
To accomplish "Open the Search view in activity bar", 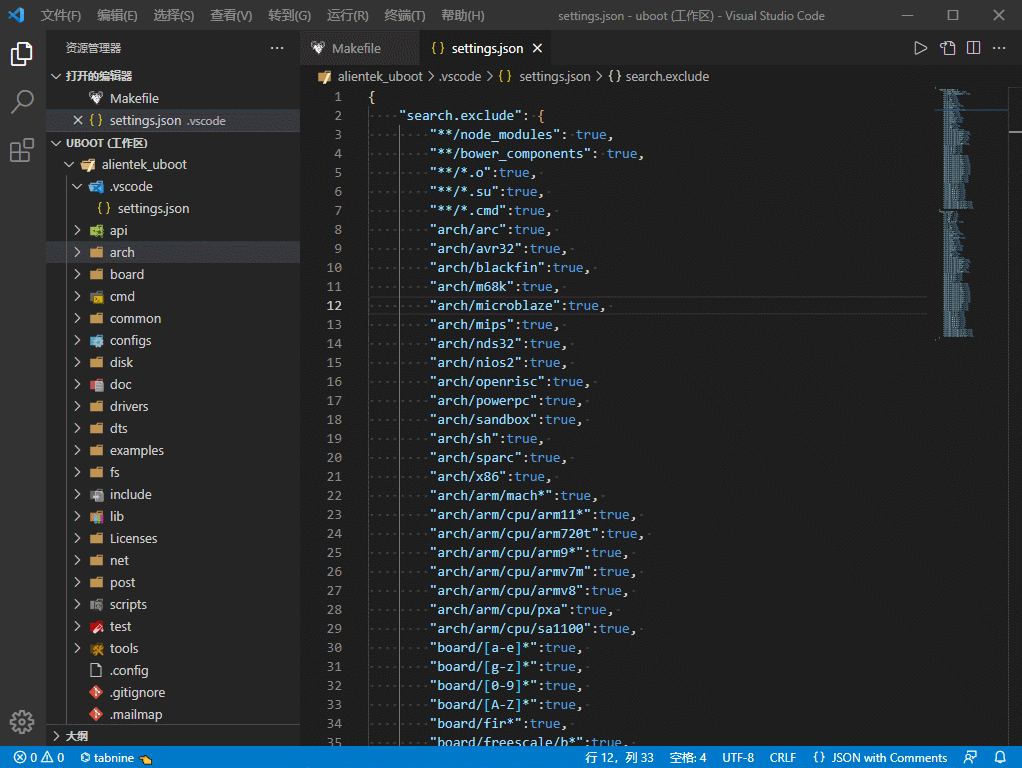I will point(22,102).
